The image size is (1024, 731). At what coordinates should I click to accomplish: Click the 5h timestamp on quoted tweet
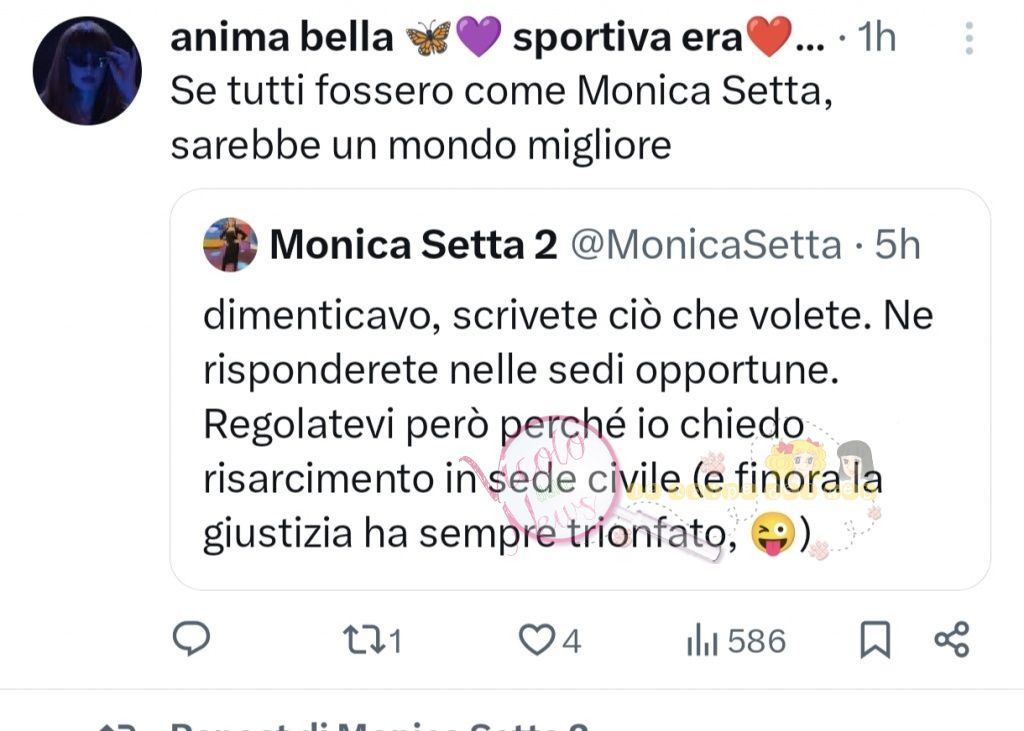(x=897, y=244)
